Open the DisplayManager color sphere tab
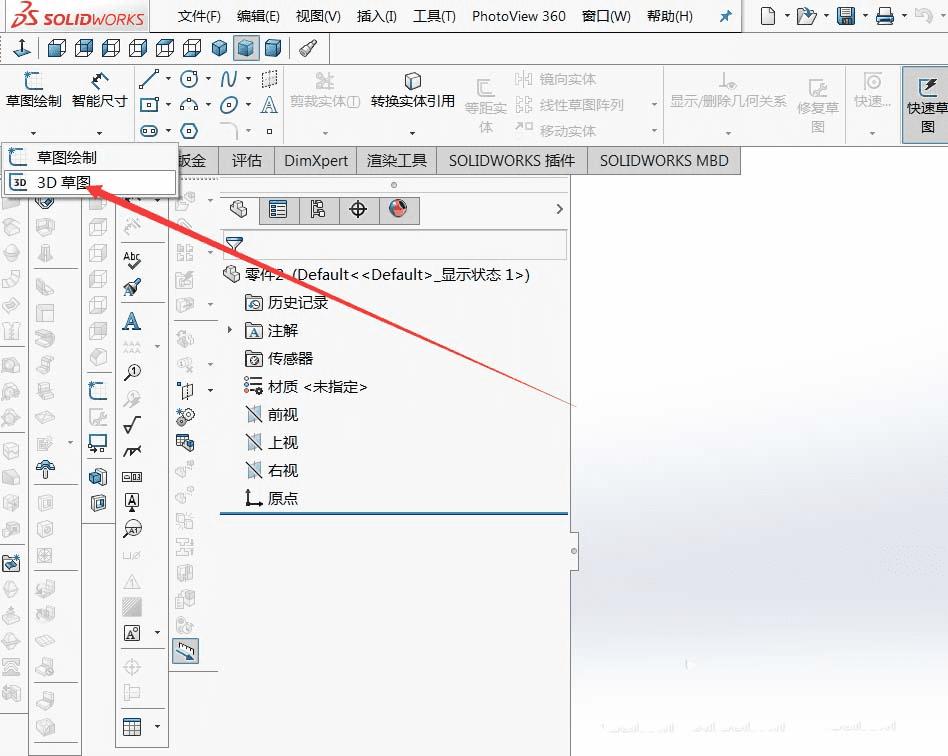Screen dimensions: 948x756 pyautogui.click(x=398, y=210)
